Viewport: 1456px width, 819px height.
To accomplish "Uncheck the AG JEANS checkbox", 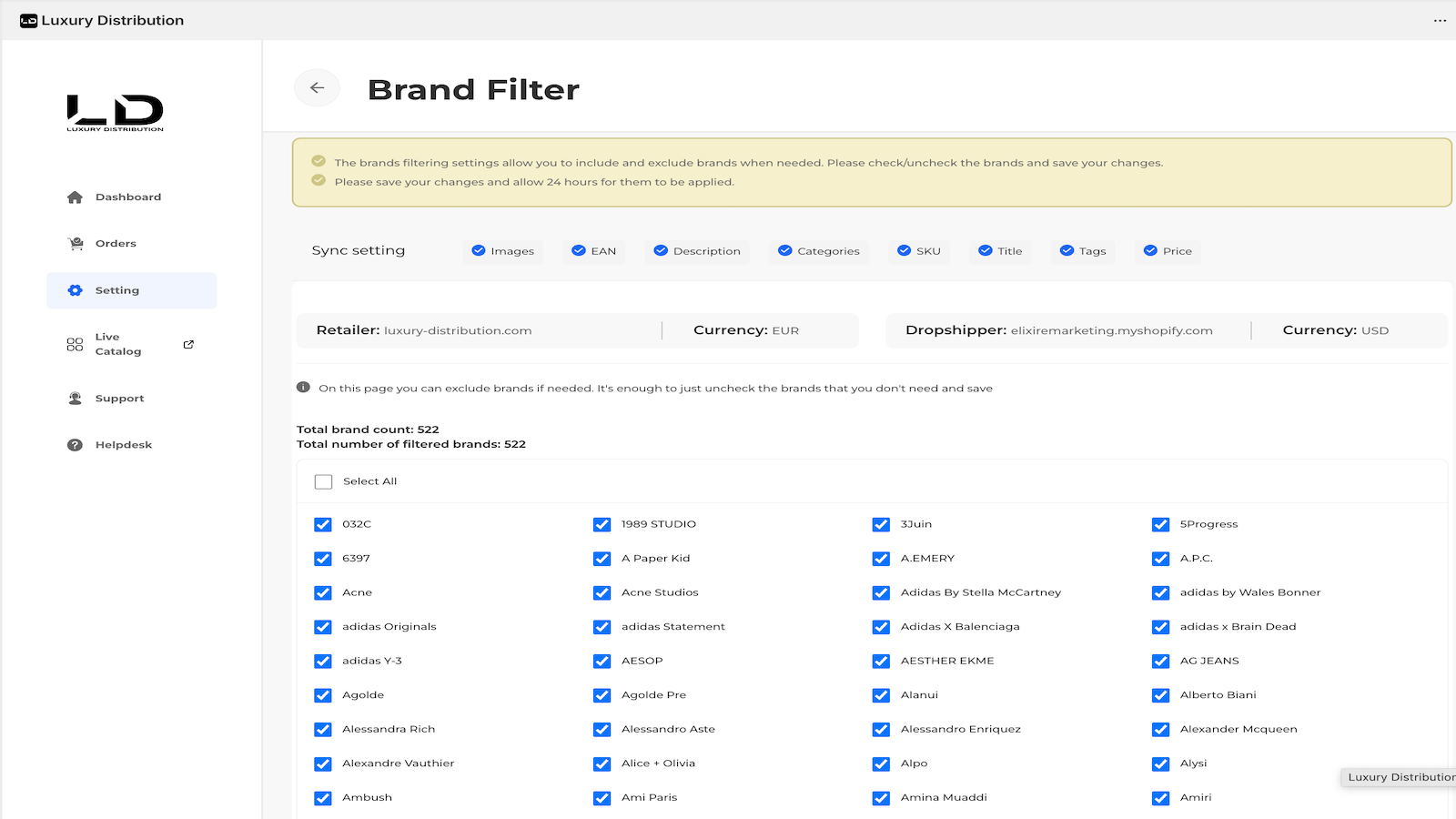I will (1160, 661).
